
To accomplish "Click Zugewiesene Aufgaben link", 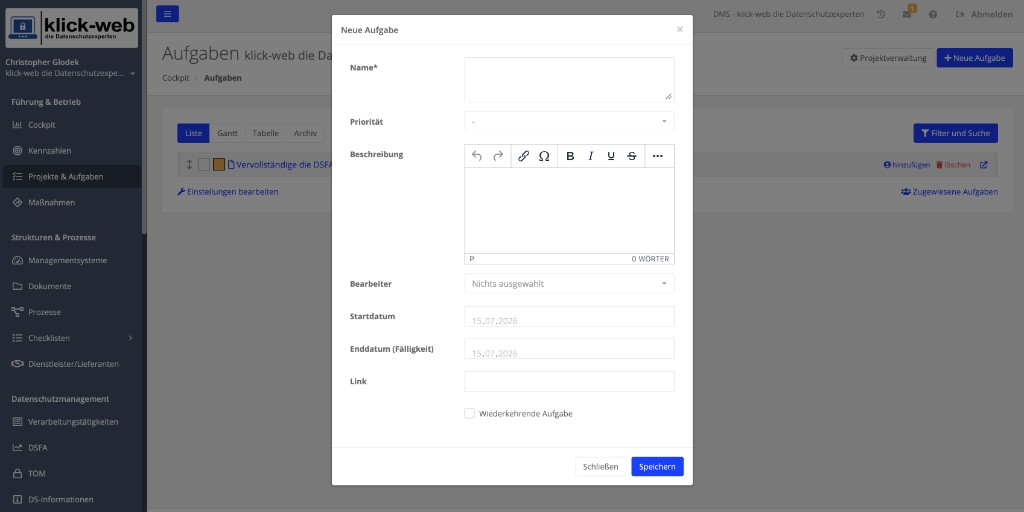I will click(x=949, y=192).
